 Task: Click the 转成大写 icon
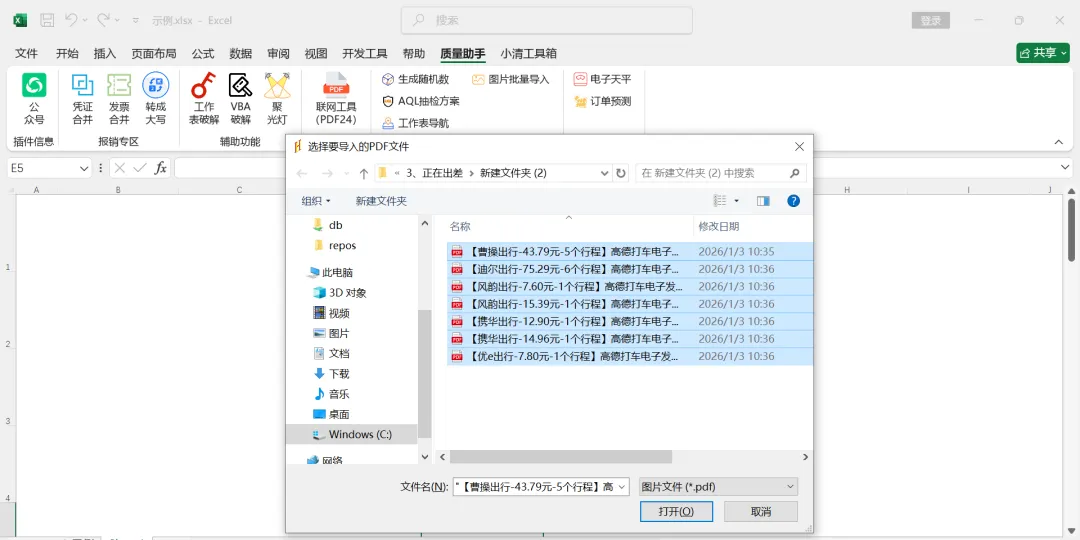pyautogui.click(x=156, y=85)
